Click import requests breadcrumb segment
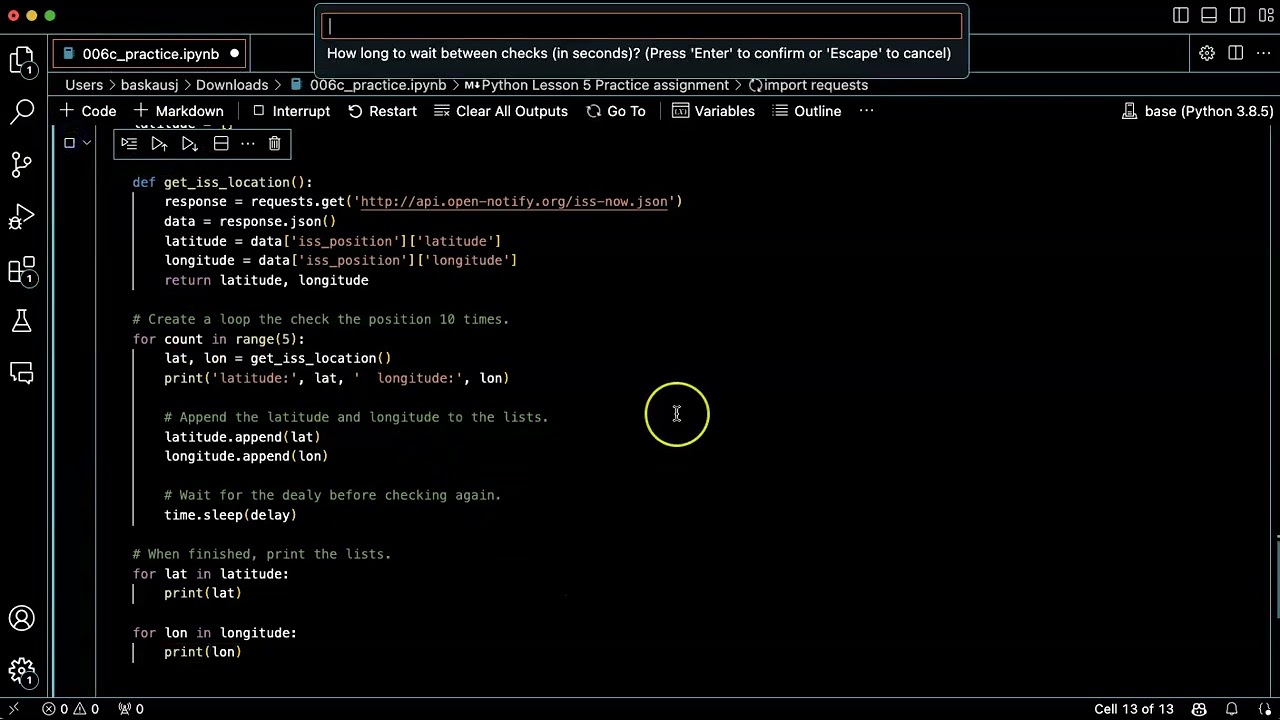 (808, 85)
